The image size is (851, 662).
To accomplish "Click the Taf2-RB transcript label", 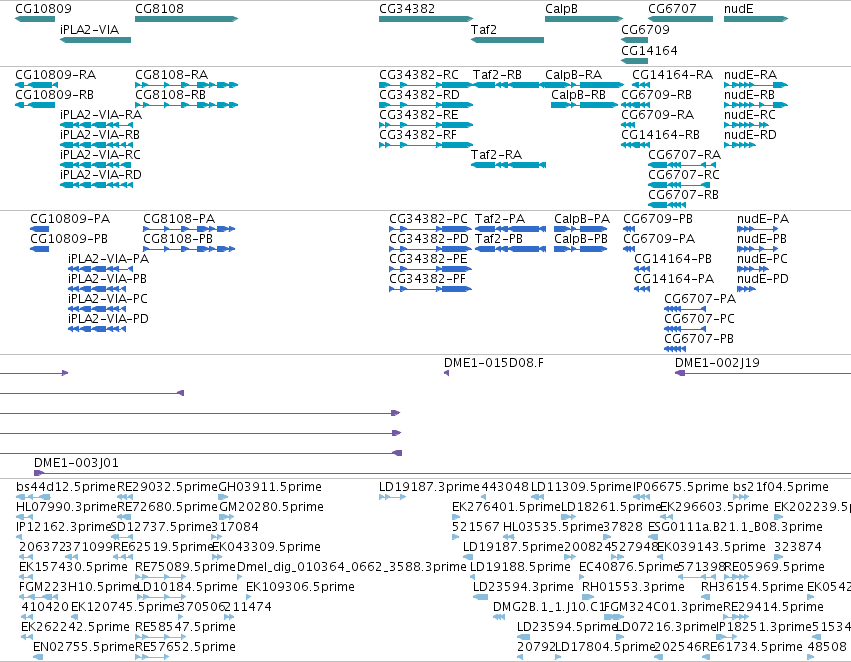I will [497, 75].
